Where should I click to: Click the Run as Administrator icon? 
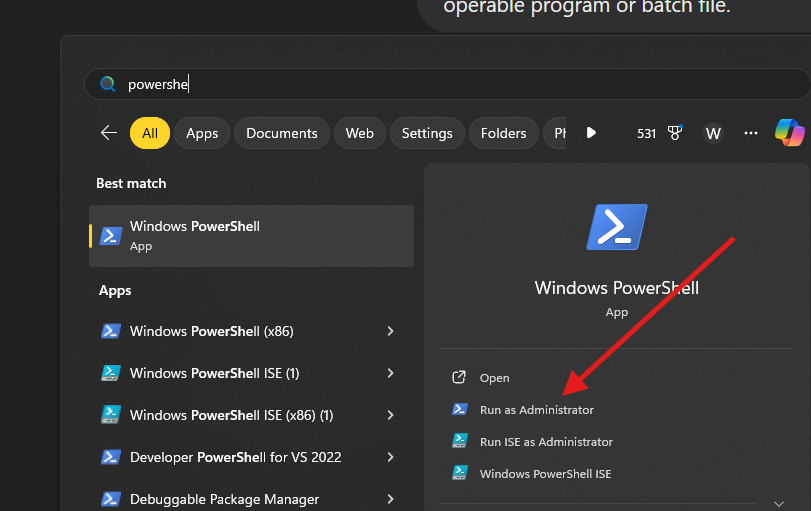(x=459, y=410)
